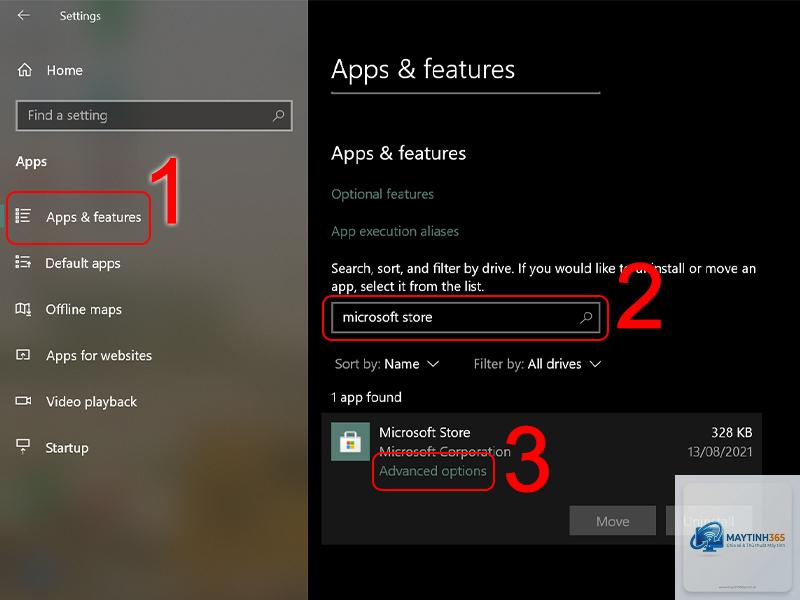The width and height of the screenshot is (800, 600).
Task: Click the app search field containing microsoft store
Action: pos(465,317)
